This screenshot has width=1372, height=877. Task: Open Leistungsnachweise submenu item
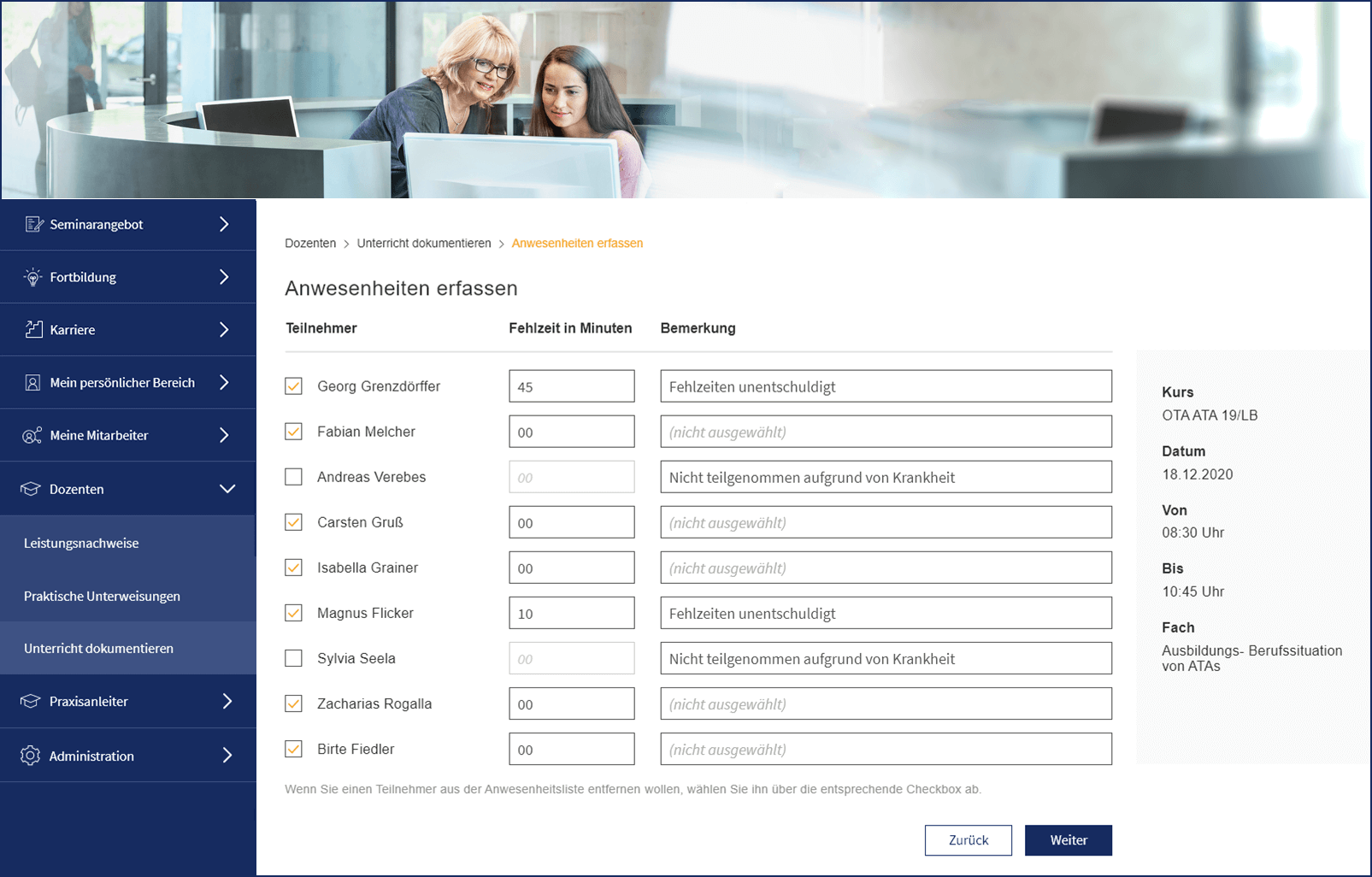point(128,543)
